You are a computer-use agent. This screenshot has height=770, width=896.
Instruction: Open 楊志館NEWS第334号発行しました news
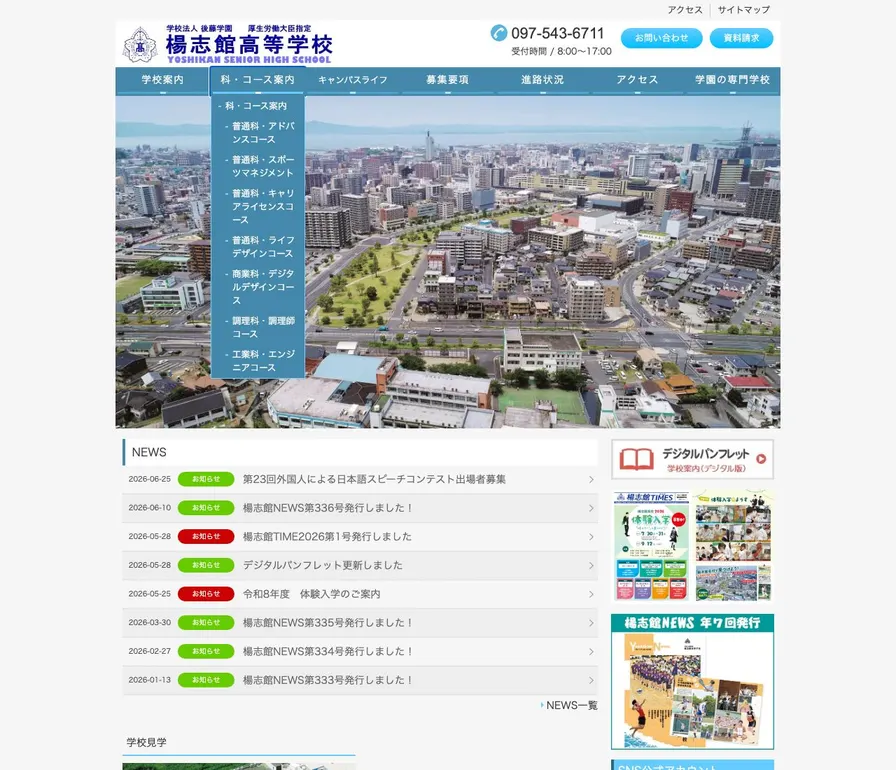point(328,651)
